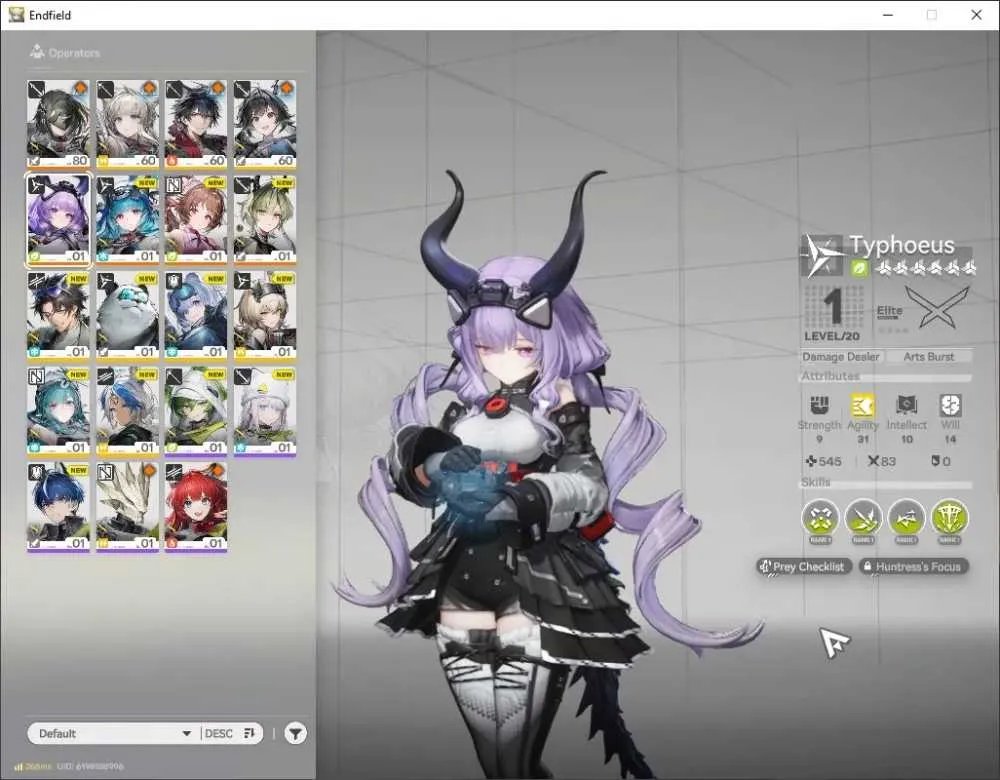Select the white panda-like operator card

(127, 316)
